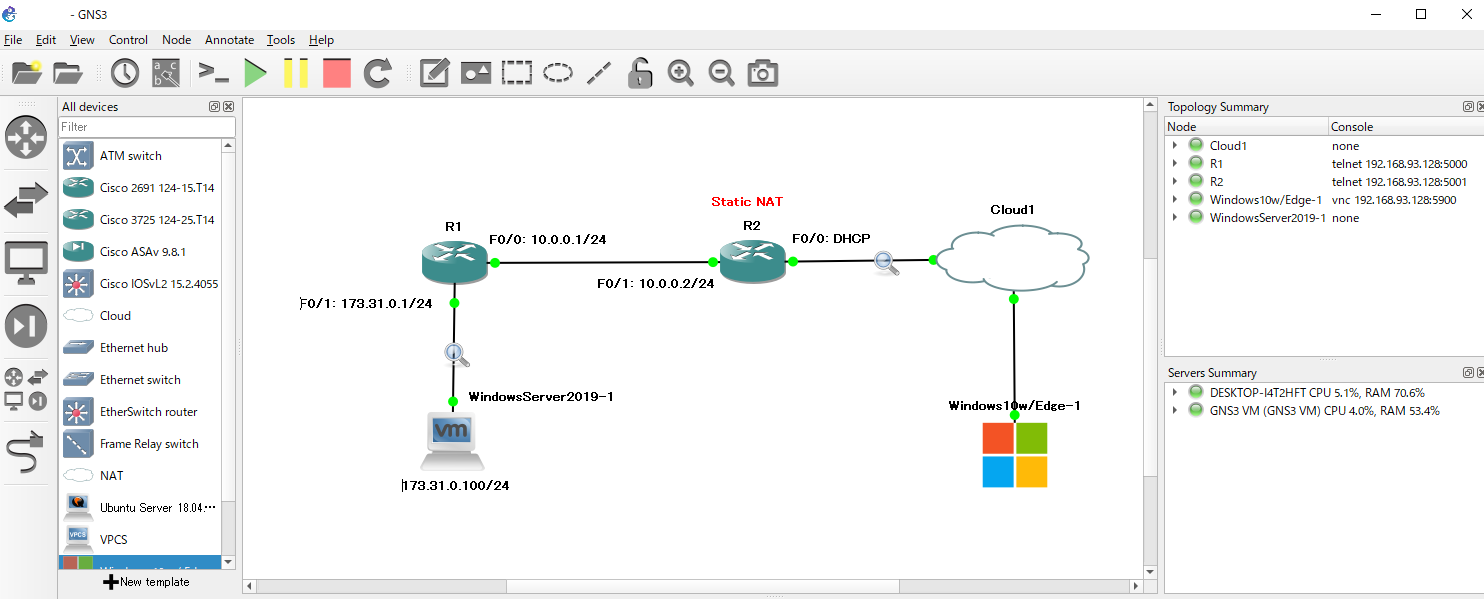
Task: Select Windows10w/Edge-1 node on canvas
Action: coord(1015,455)
